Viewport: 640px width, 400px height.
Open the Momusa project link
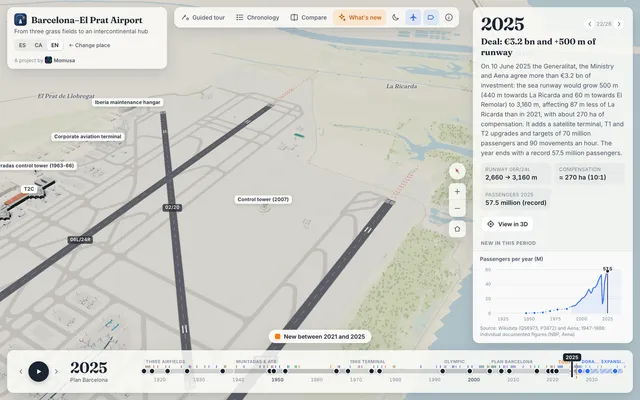tap(60, 60)
